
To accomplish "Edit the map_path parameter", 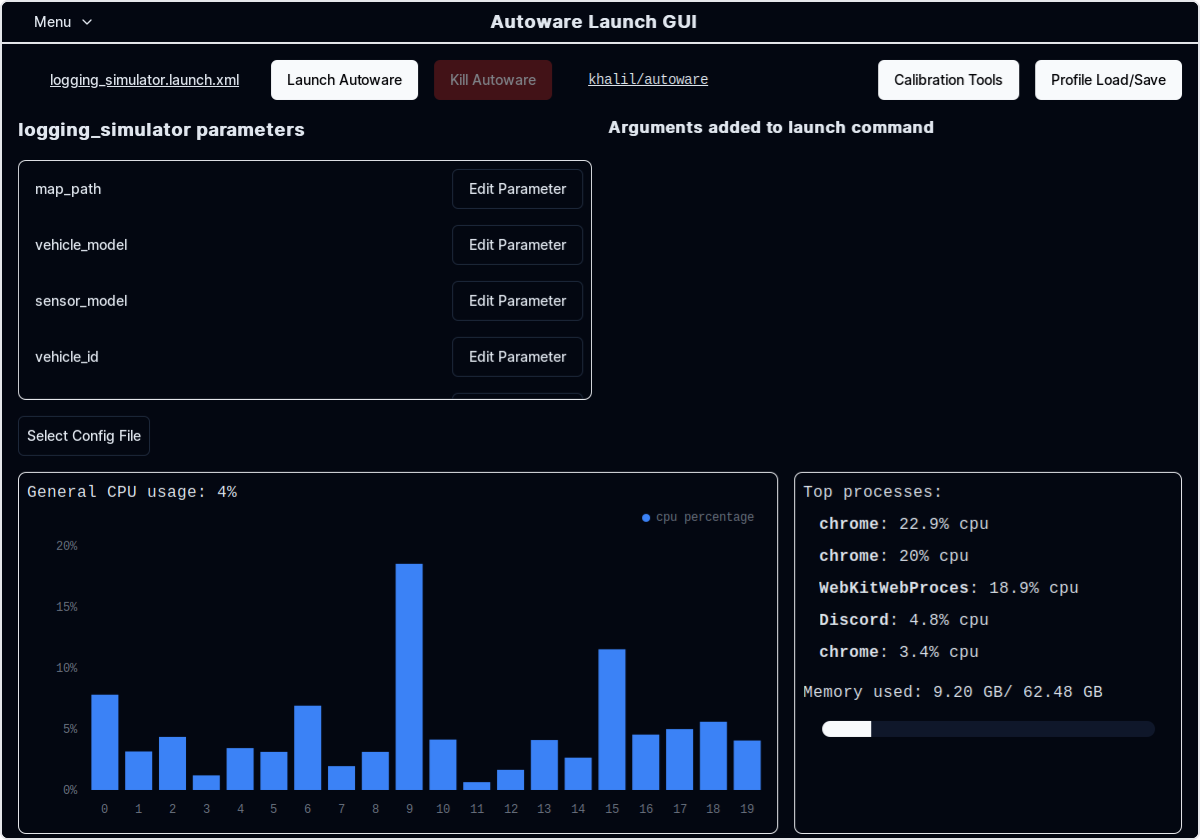I will (517, 189).
